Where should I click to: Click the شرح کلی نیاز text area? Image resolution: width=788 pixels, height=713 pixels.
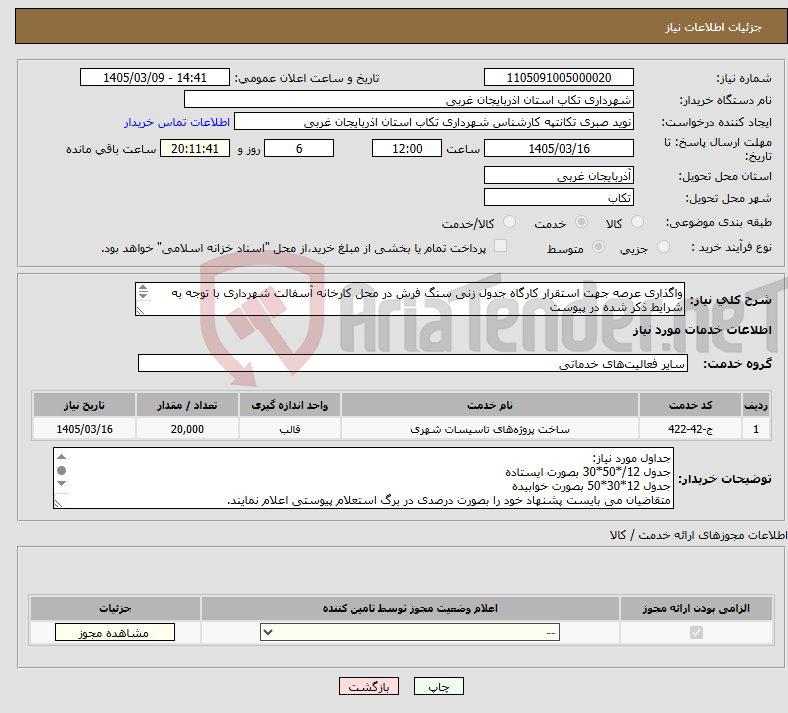point(410,299)
